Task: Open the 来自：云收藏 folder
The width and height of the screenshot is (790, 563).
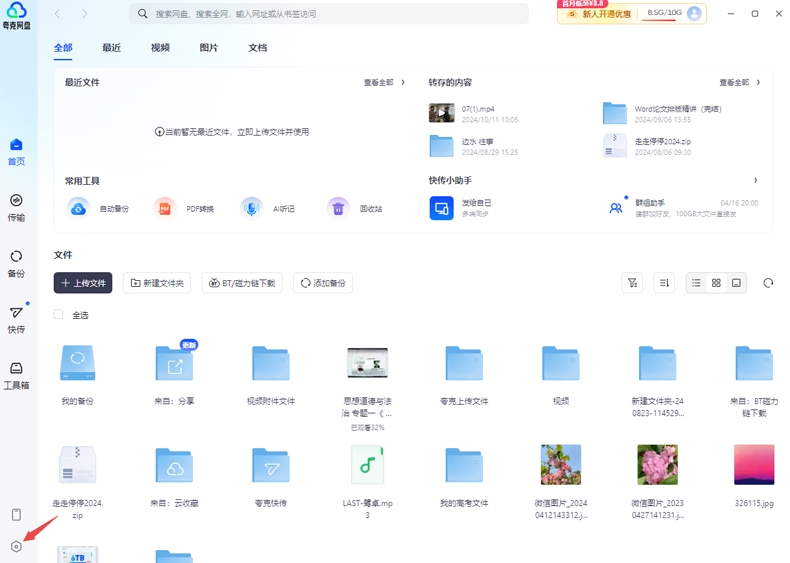Action: [x=174, y=465]
